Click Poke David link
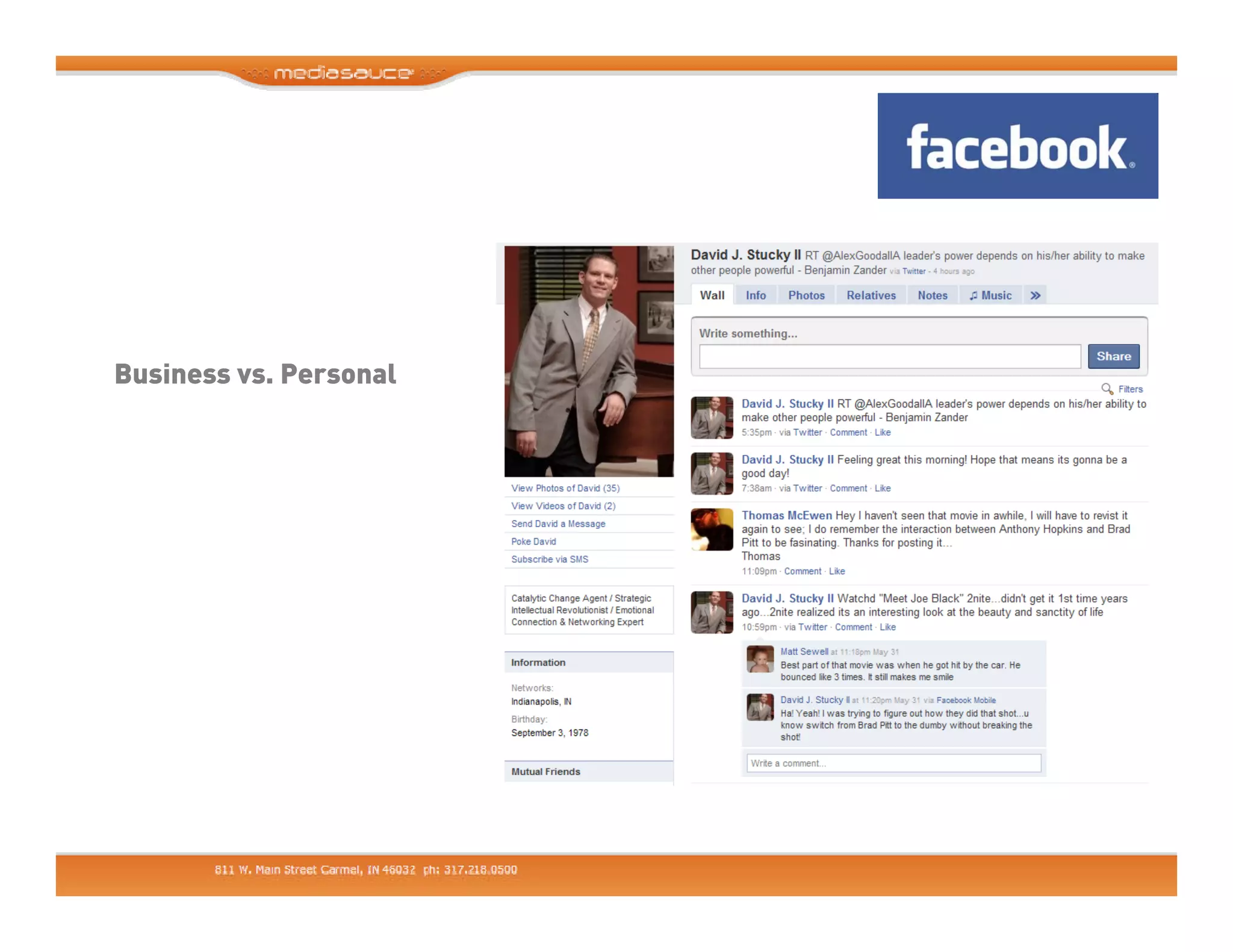1233x952 pixels. click(x=533, y=542)
